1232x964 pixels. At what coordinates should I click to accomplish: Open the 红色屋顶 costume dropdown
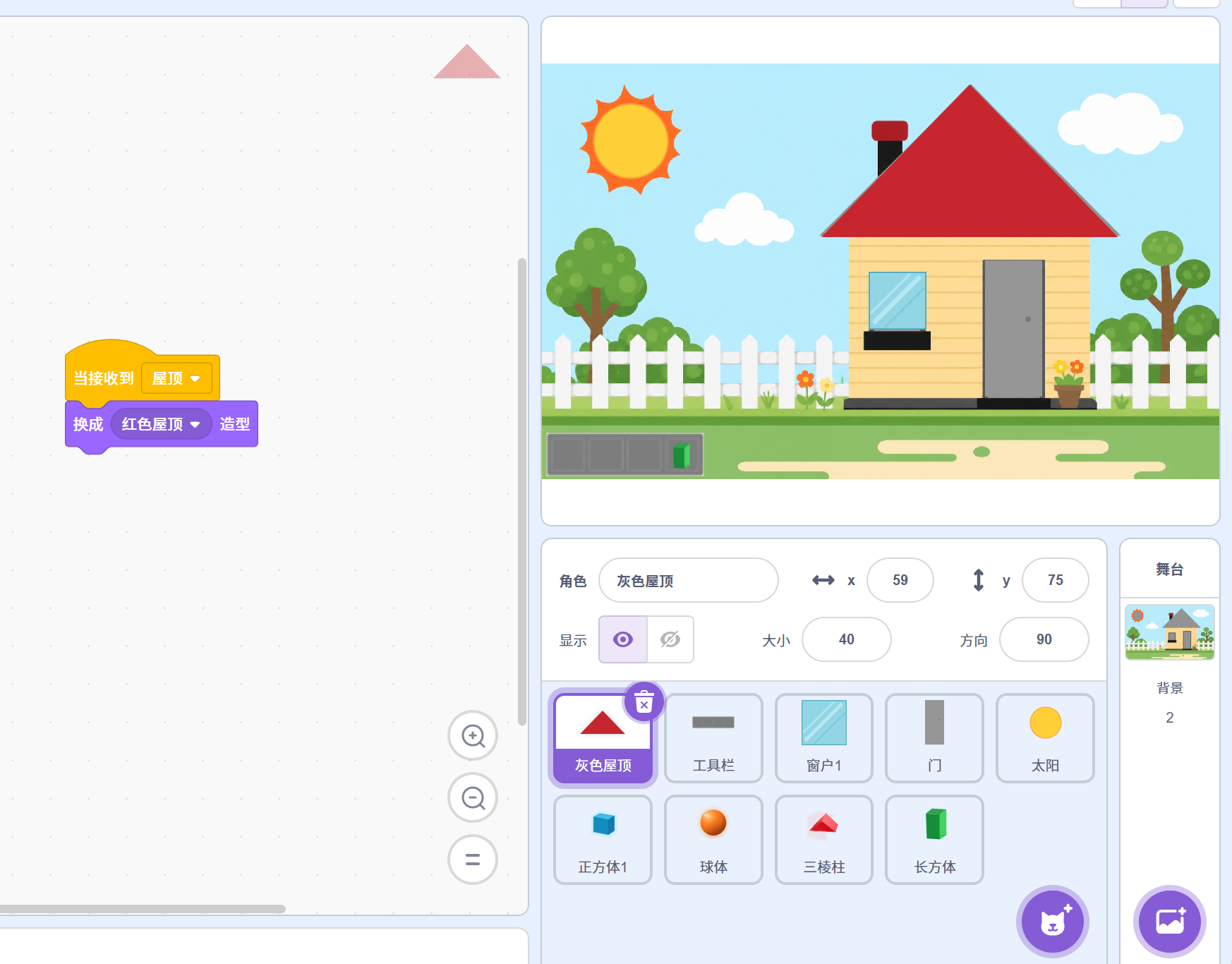pyautogui.click(x=162, y=424)
